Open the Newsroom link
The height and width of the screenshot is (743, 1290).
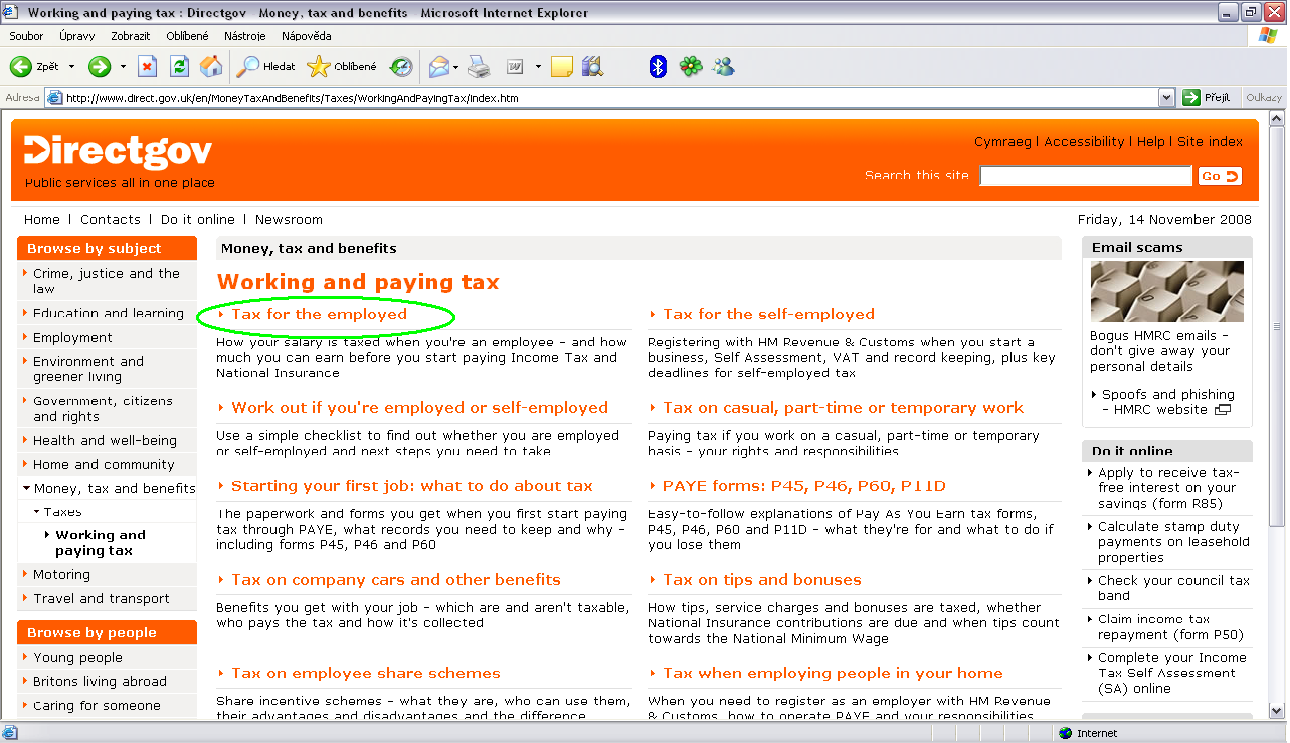[x=289, y=220]
